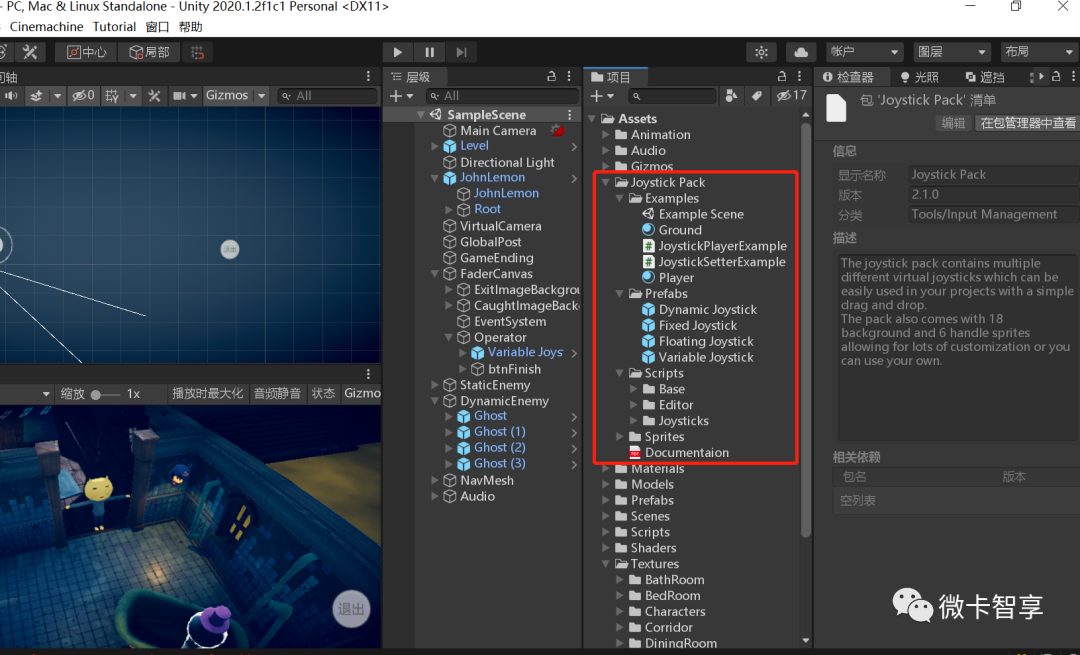This screenshot has height=655, width=1080.
Task: Switch to the 光照 tab
Action: pyautogui.click(x=924, y=76)
